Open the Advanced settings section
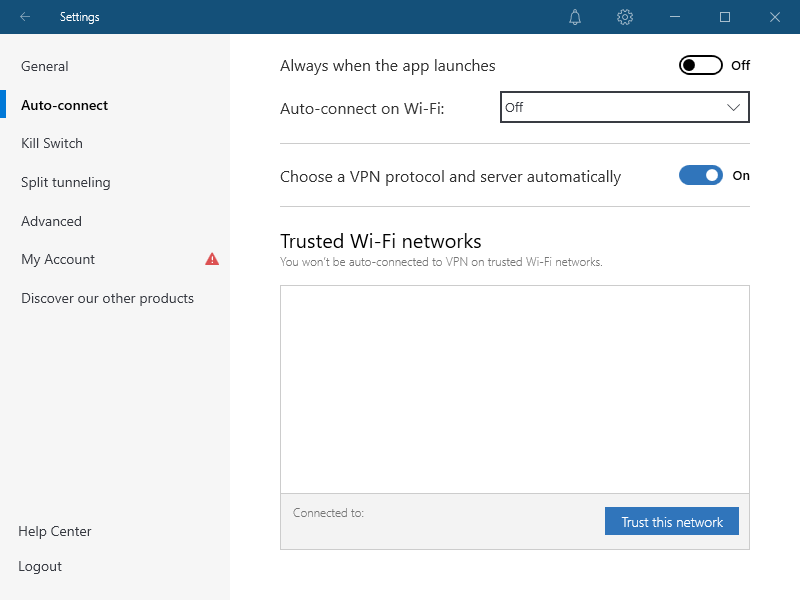Screen dimensions: 800x600 click(51, 221)
